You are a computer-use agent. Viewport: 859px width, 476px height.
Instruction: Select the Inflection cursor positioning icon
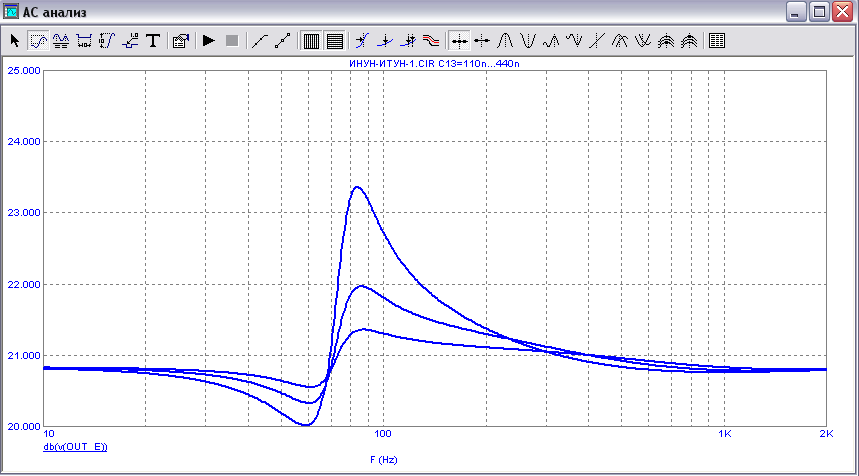tap(597, 41)
